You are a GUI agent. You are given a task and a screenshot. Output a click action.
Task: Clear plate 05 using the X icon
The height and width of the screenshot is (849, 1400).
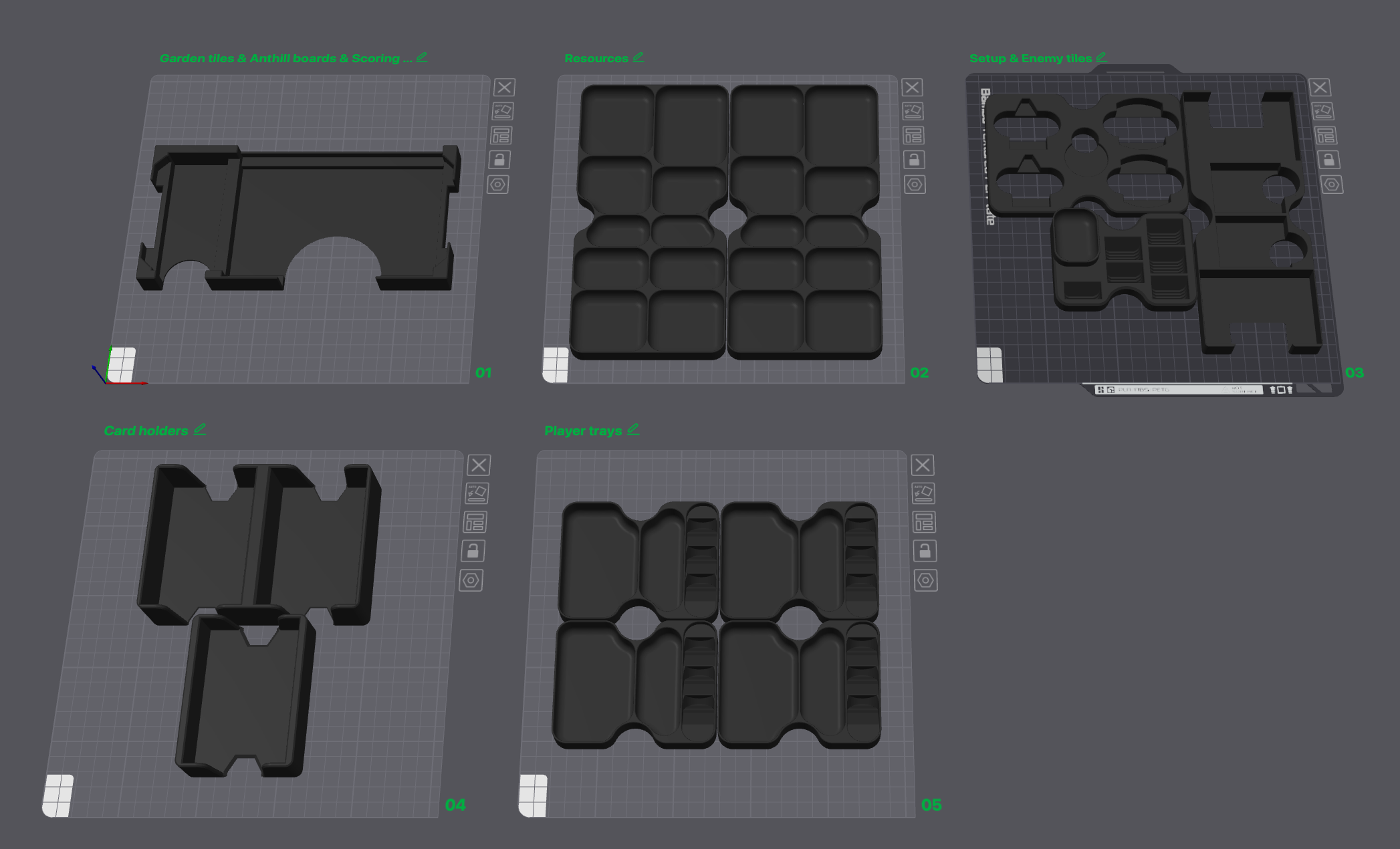[x=923, y=465]
